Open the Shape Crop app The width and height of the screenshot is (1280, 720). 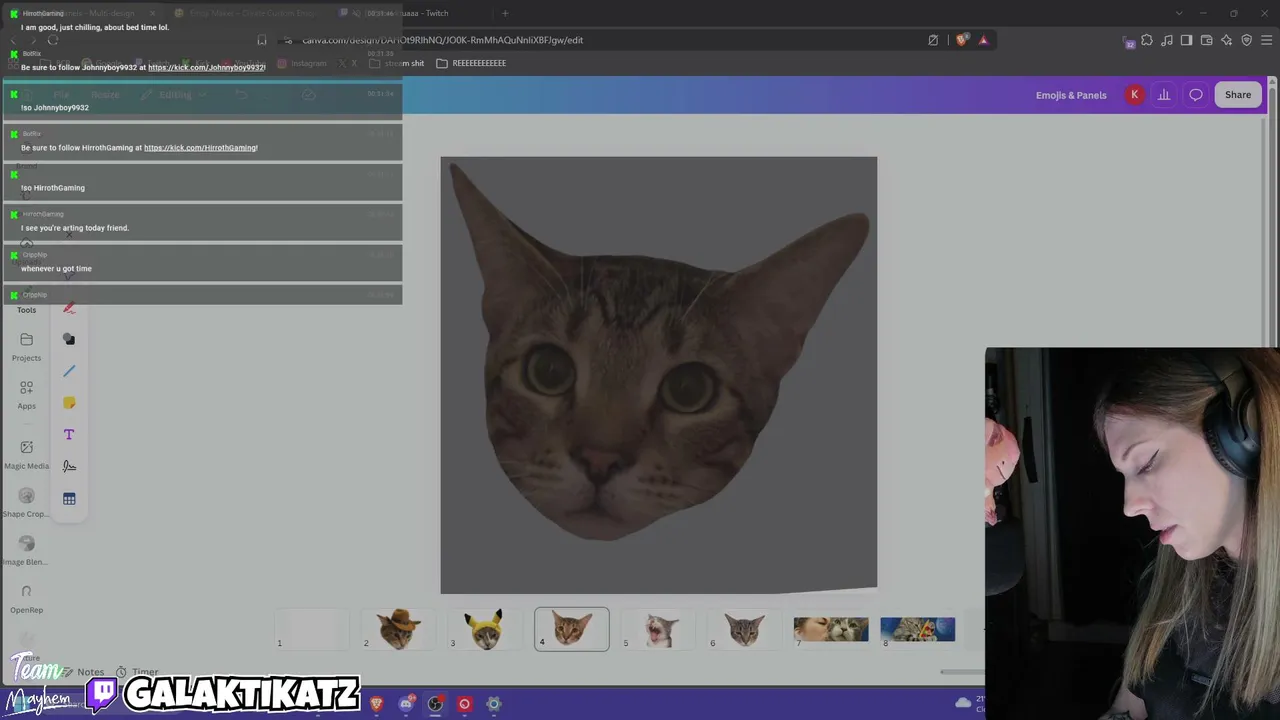[26, 503]
